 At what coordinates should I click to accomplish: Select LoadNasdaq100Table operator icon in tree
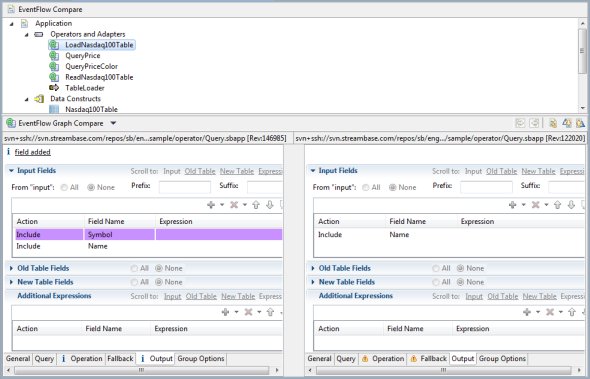click(x=54, y=45)
